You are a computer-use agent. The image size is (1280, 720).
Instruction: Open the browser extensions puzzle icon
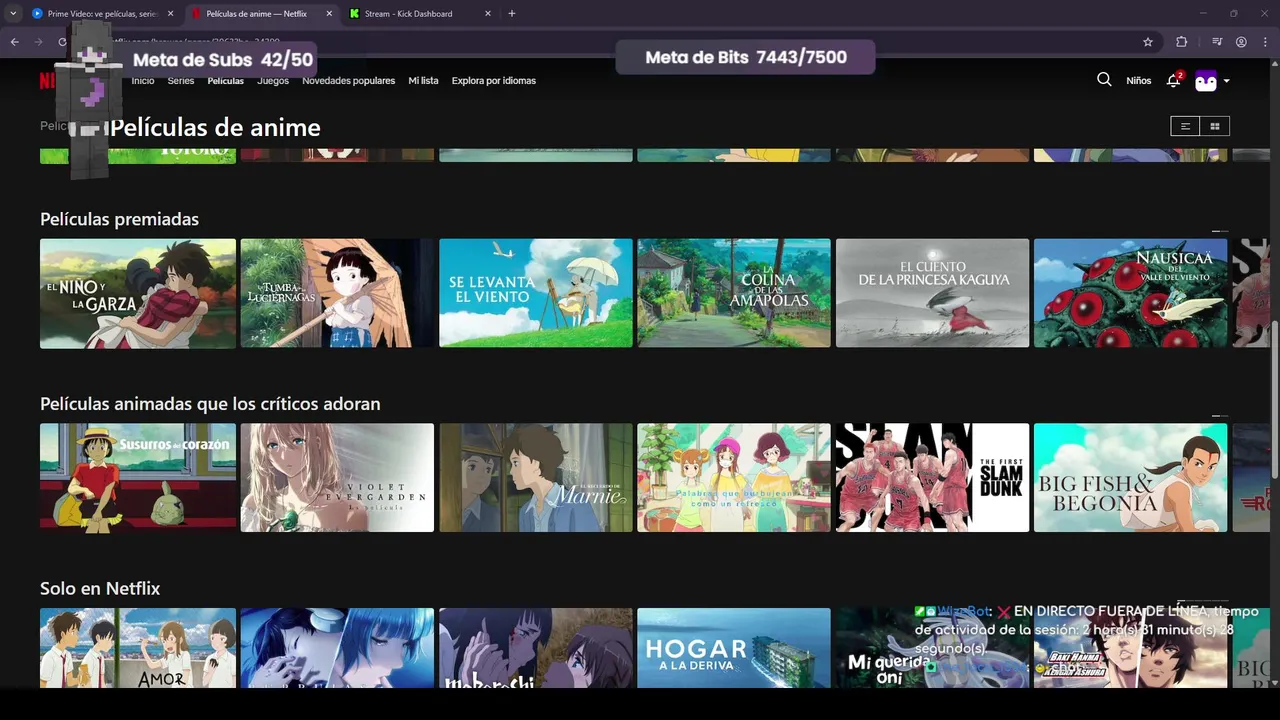click(x=1182, y=42)
